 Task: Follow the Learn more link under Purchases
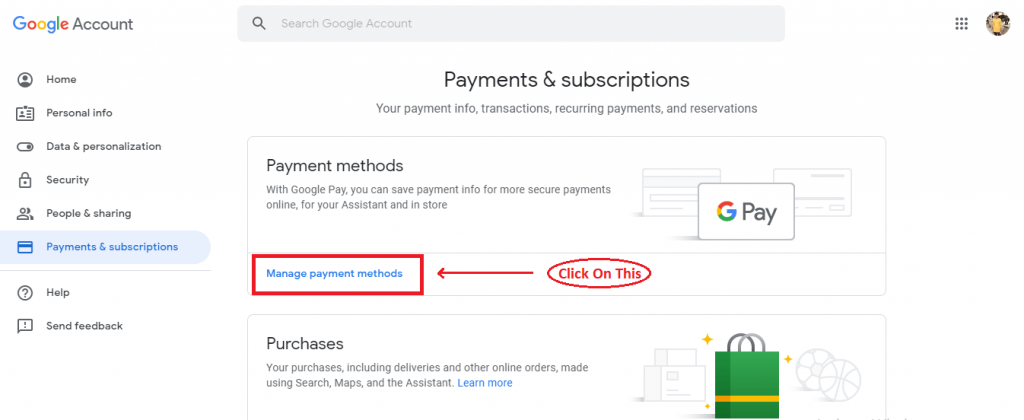point(485,383)
